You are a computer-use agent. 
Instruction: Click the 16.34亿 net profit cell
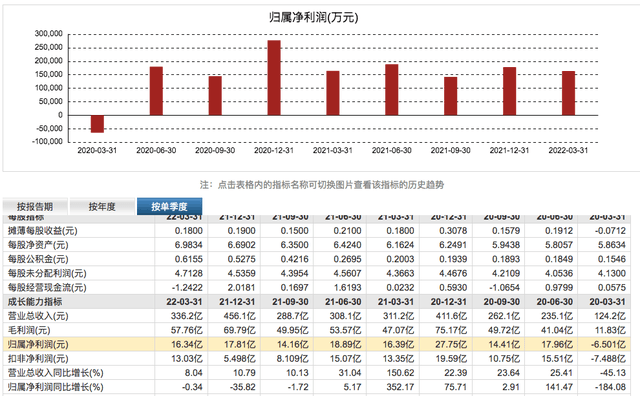(187, 345)
